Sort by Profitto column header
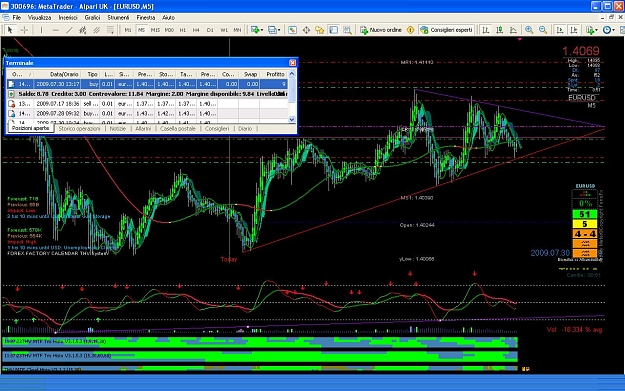 (x=274, y=74)
